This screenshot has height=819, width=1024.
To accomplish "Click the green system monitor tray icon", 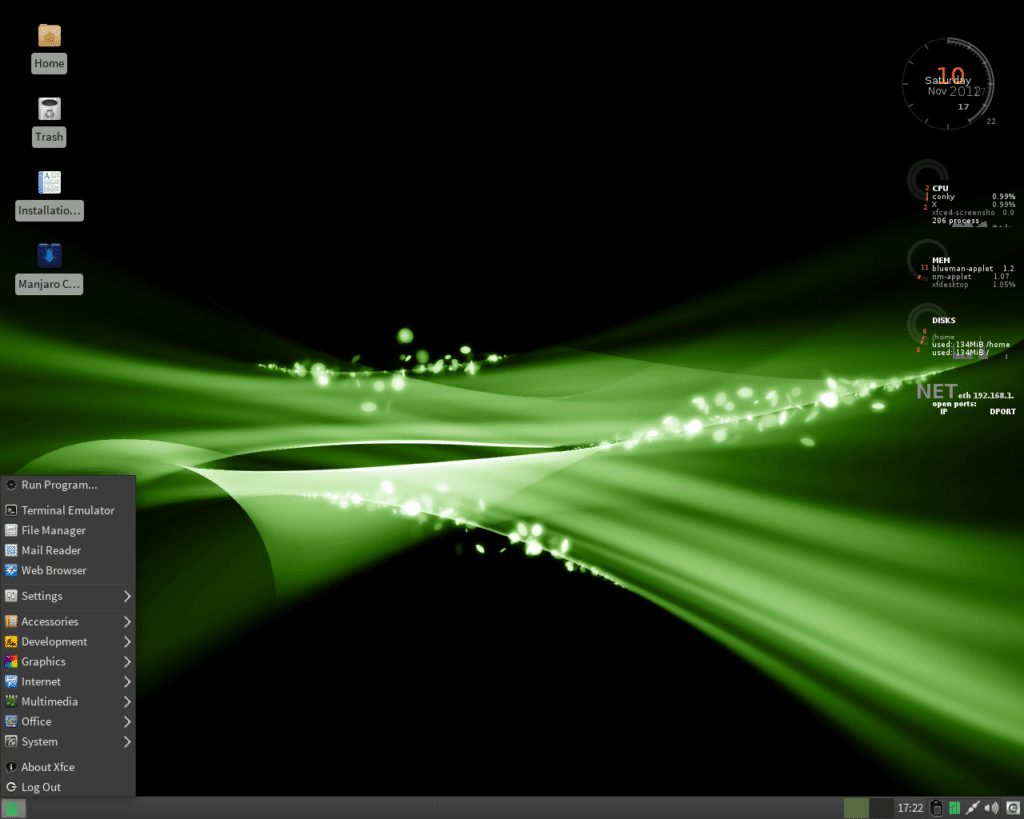I will pyautogui.click(x=954, y=808).
